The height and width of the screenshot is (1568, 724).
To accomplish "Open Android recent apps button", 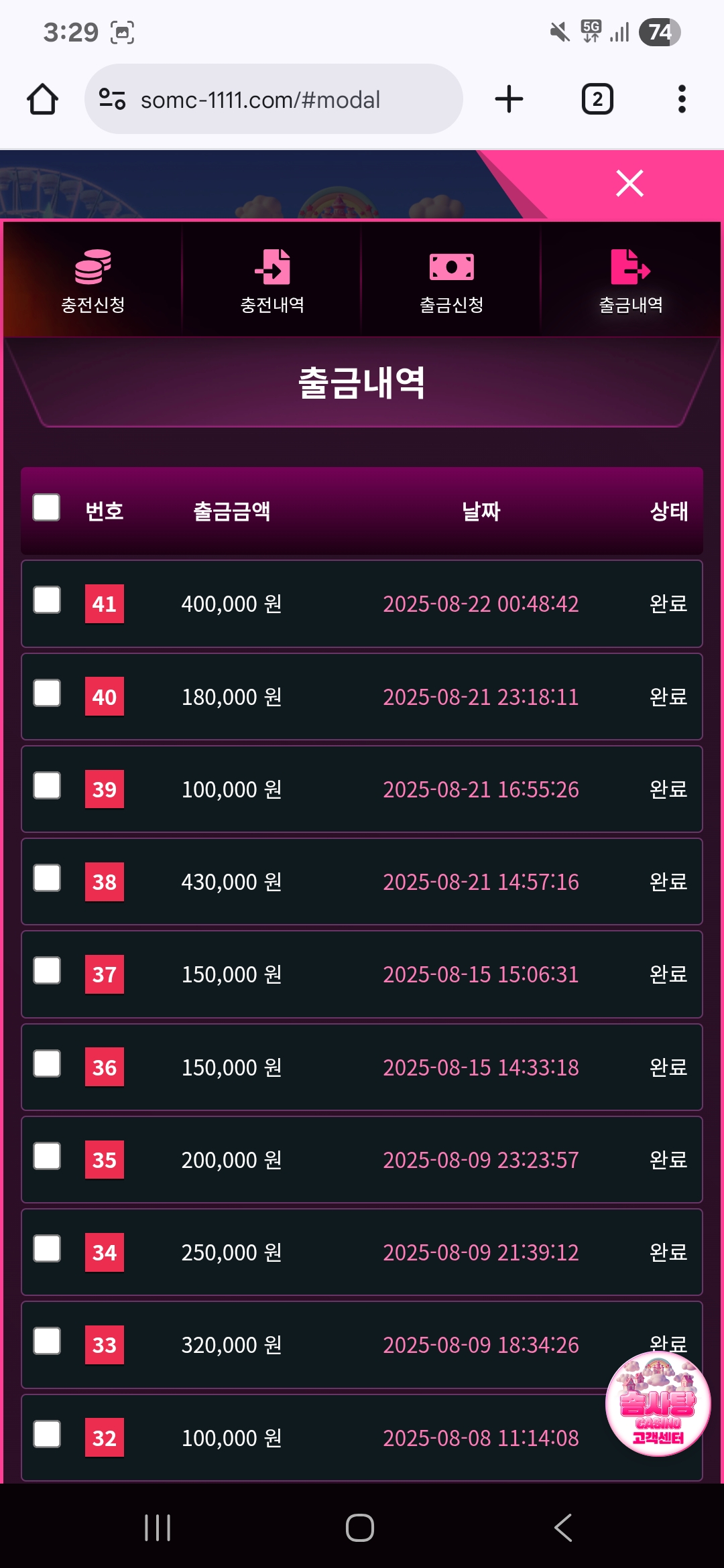I will click(x=158, y=1528).
